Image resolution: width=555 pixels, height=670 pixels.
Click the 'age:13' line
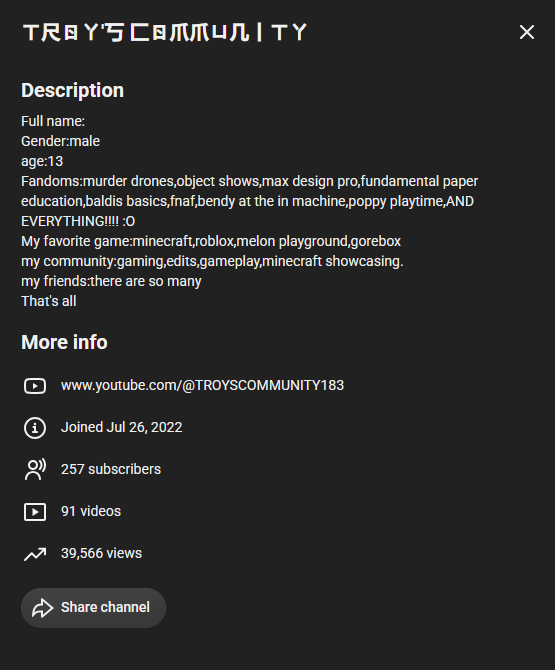pyautogui.click(x=42, y=161)
